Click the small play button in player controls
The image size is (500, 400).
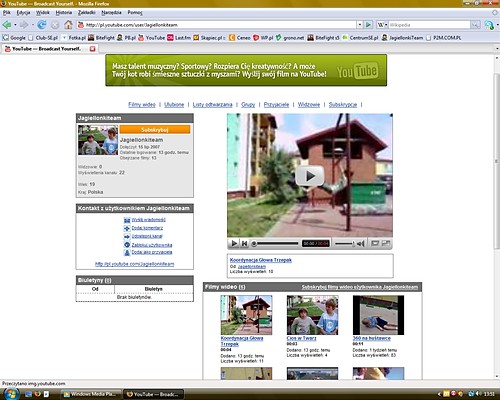tap(234, 244)
